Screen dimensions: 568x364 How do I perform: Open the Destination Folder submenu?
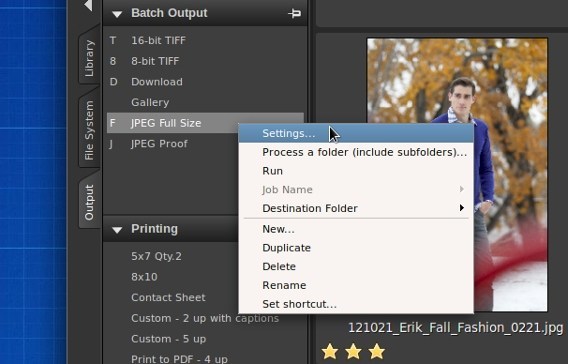click(356, 208)
